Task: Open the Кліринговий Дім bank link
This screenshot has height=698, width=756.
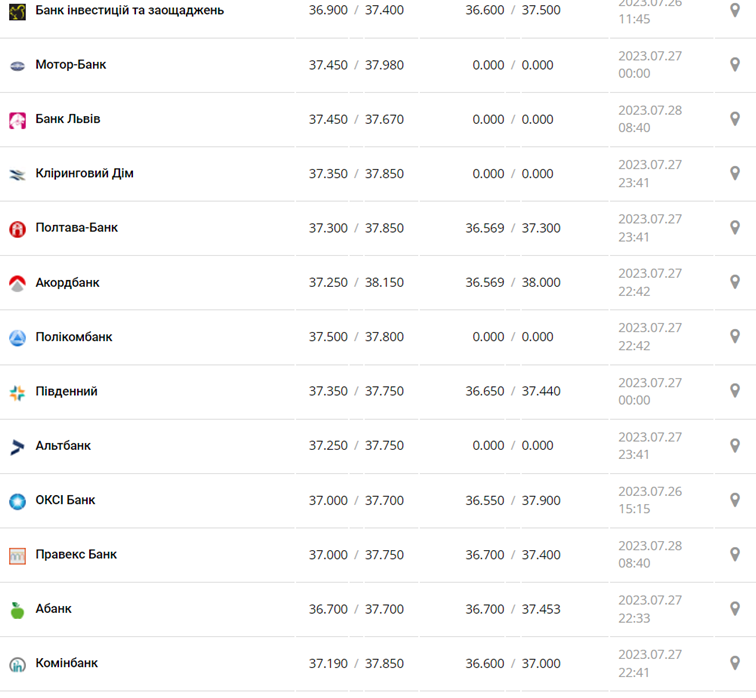Action: (x=84, y=174)
